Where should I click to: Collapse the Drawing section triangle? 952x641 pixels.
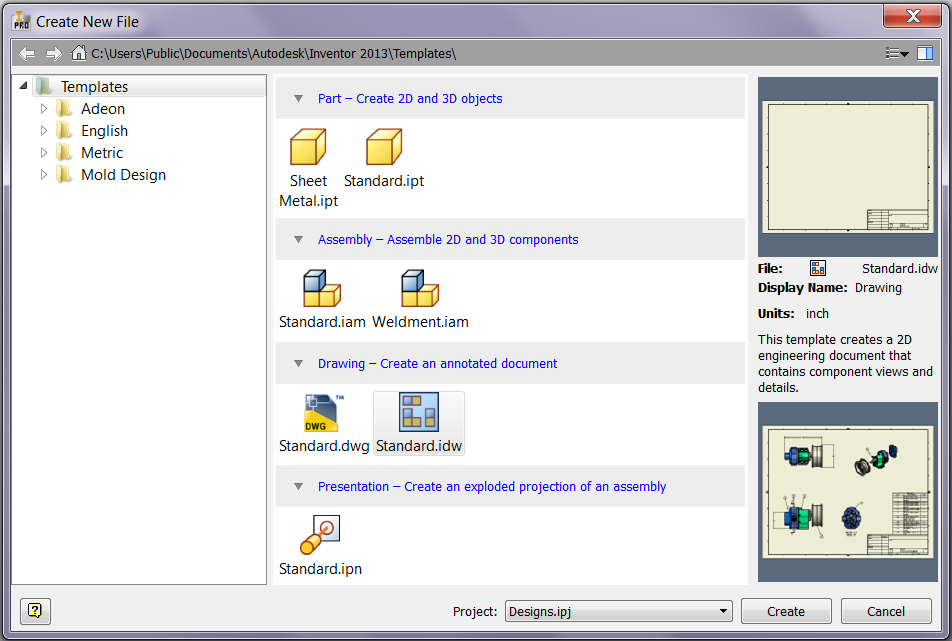pos(298,364)
